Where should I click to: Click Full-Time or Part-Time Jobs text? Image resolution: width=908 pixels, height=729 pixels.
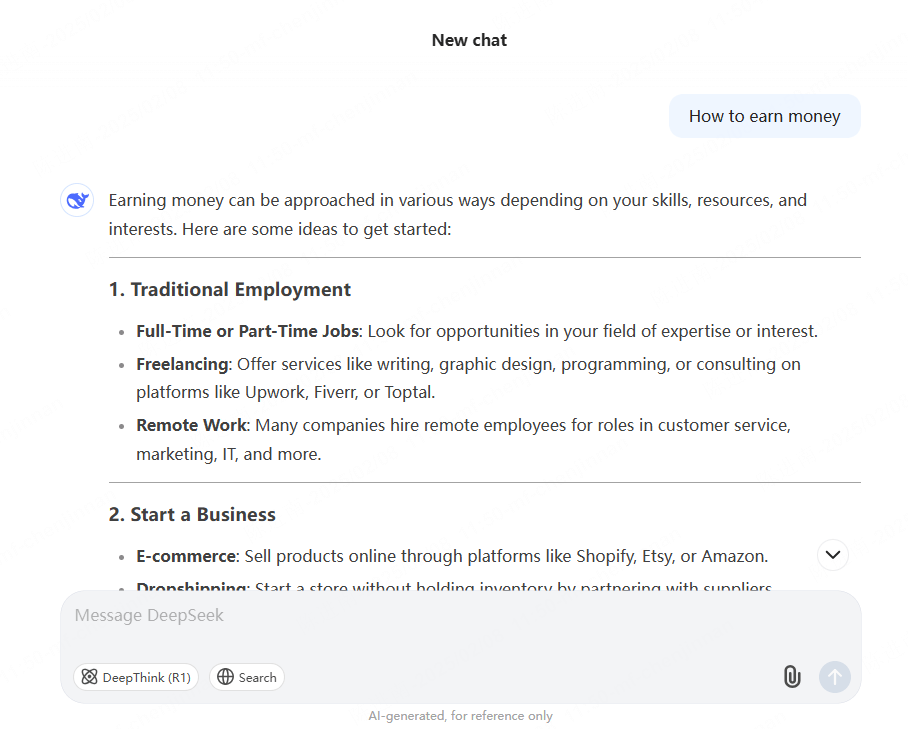click(x=247, y=331)
